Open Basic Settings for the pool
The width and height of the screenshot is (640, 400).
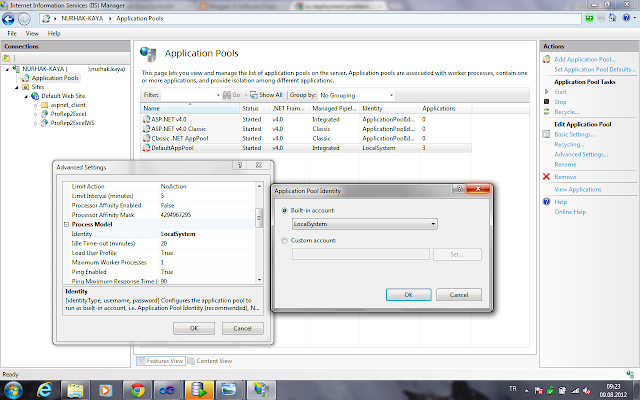pos(575,134)
